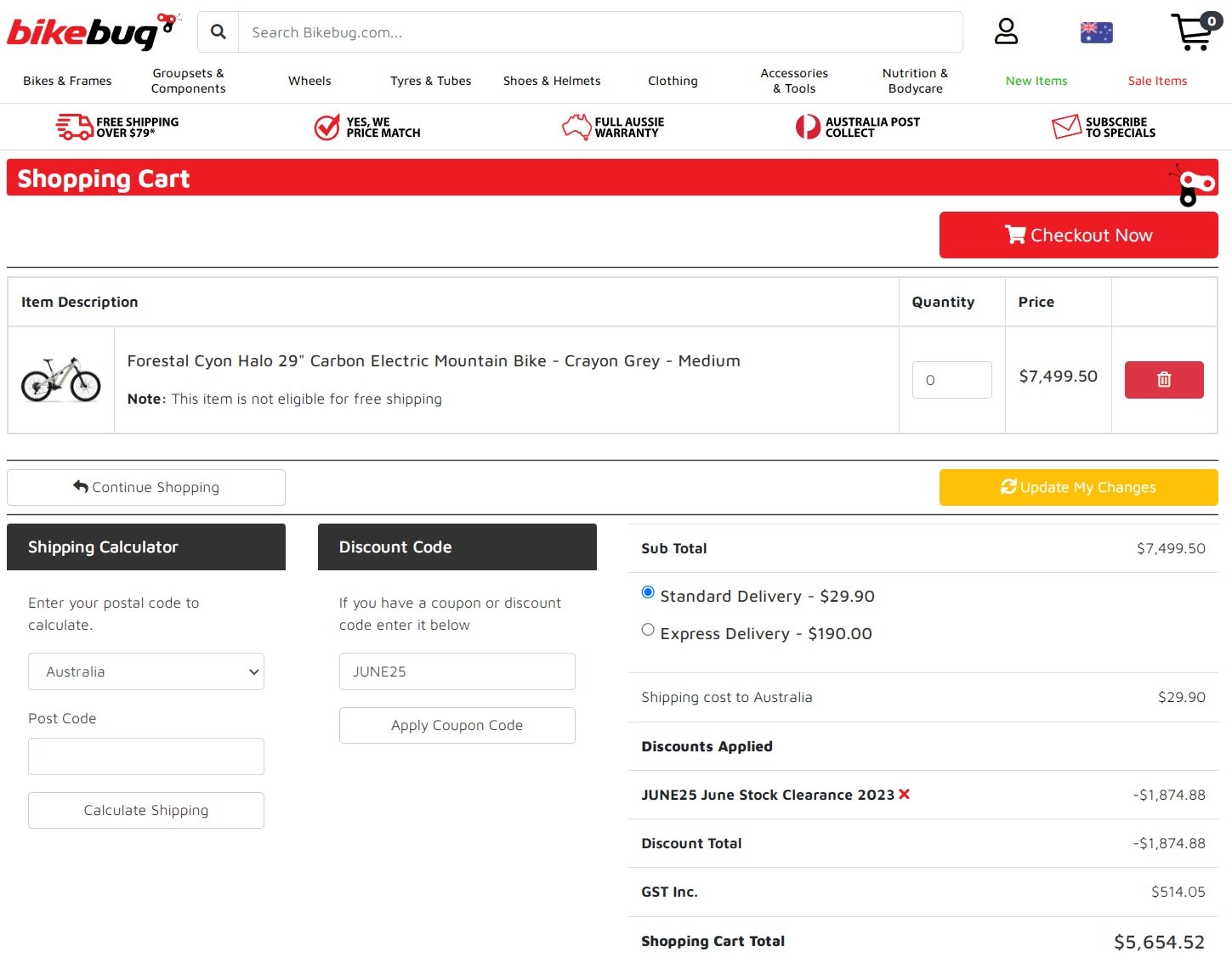Select Express Delivery option
1232x963 pixels.
648,630
